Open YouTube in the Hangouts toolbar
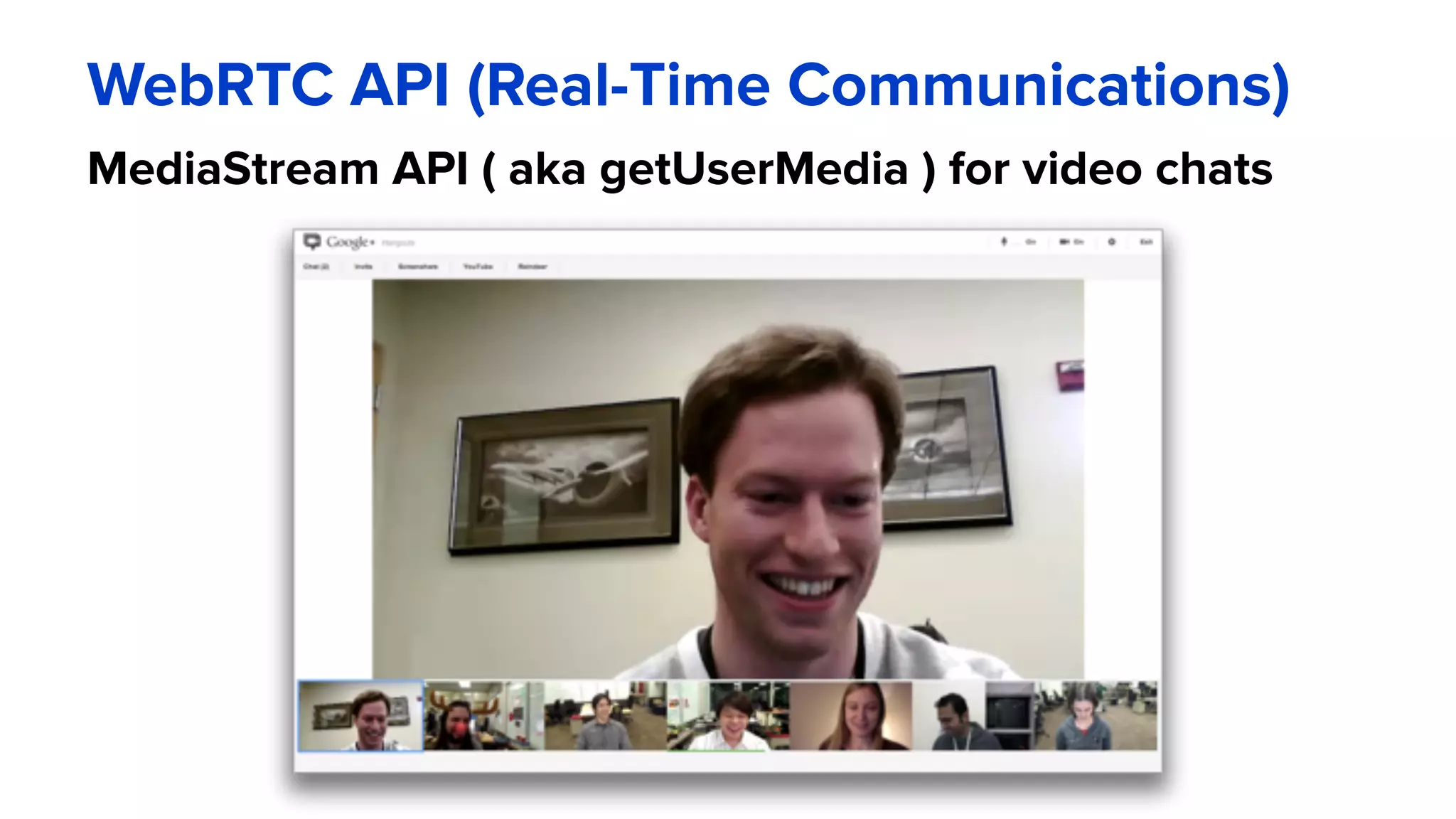 click(x=478, y=267)
